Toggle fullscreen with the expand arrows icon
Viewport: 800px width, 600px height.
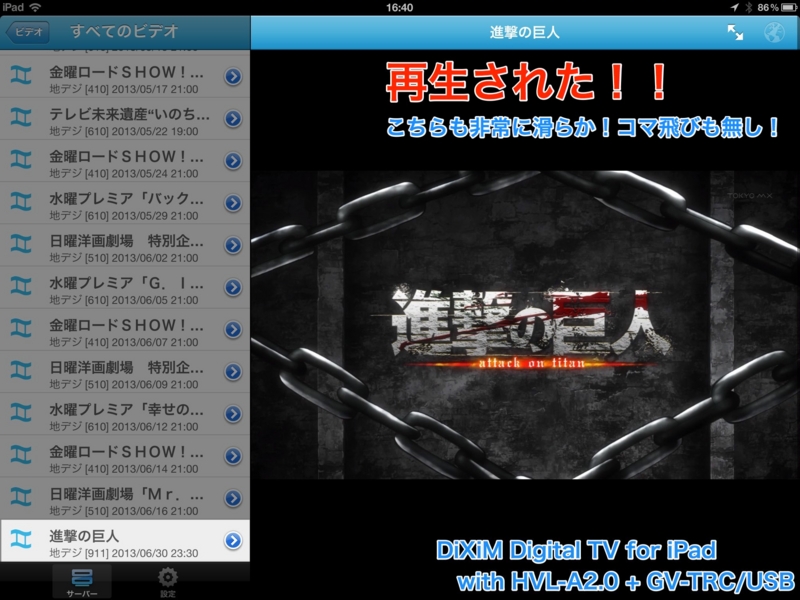[735, 33]
